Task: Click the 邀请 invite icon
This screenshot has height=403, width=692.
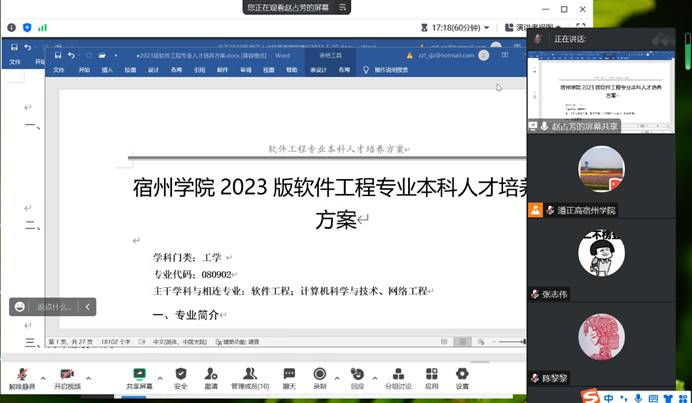Action: (x=211, y=376)
